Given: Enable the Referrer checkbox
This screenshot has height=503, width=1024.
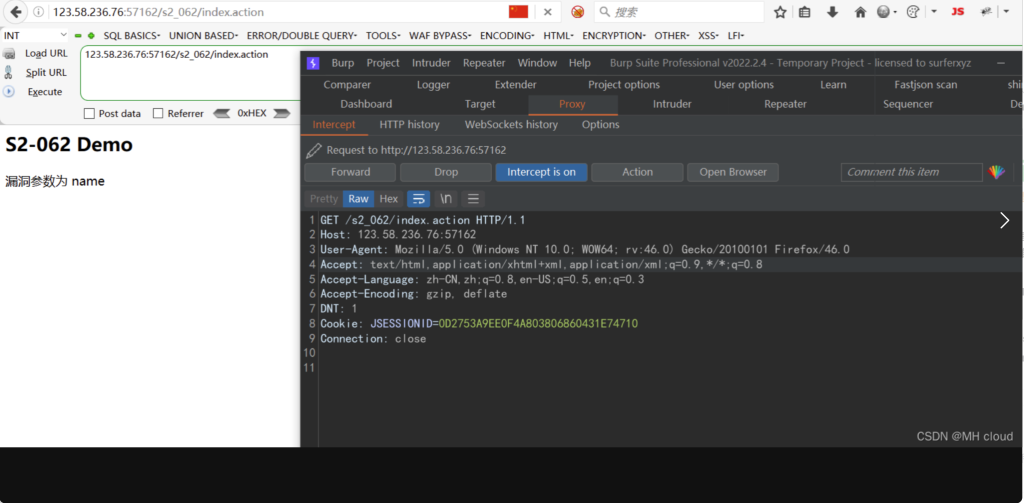Looking at the screenshot, I should (158, 114).
